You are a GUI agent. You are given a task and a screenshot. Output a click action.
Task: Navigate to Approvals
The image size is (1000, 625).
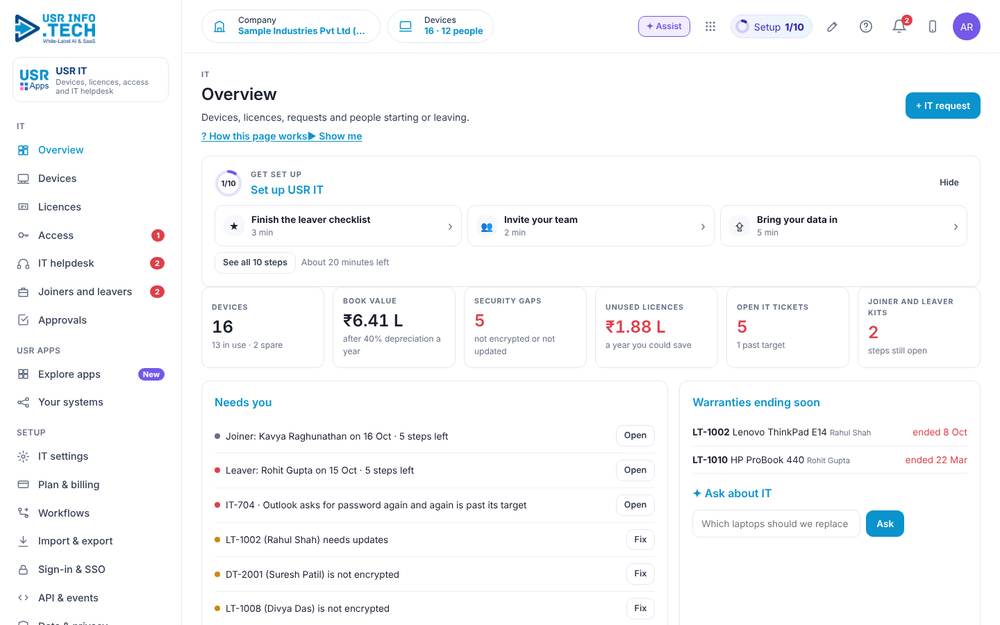click(91, 320)
